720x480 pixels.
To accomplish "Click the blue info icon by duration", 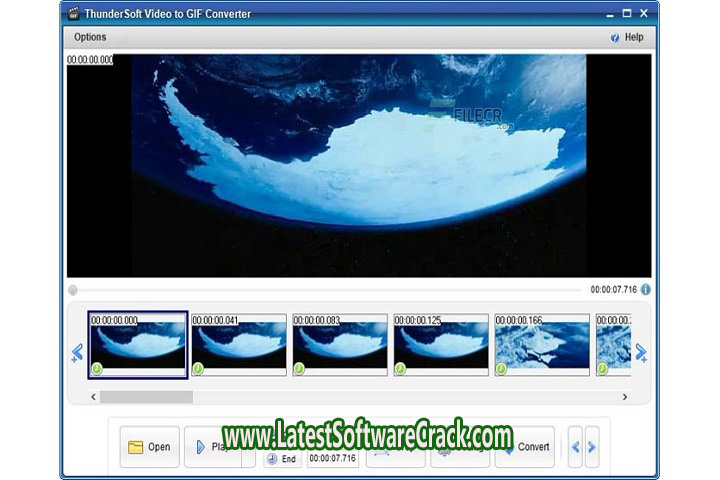I will click(646, 290).
